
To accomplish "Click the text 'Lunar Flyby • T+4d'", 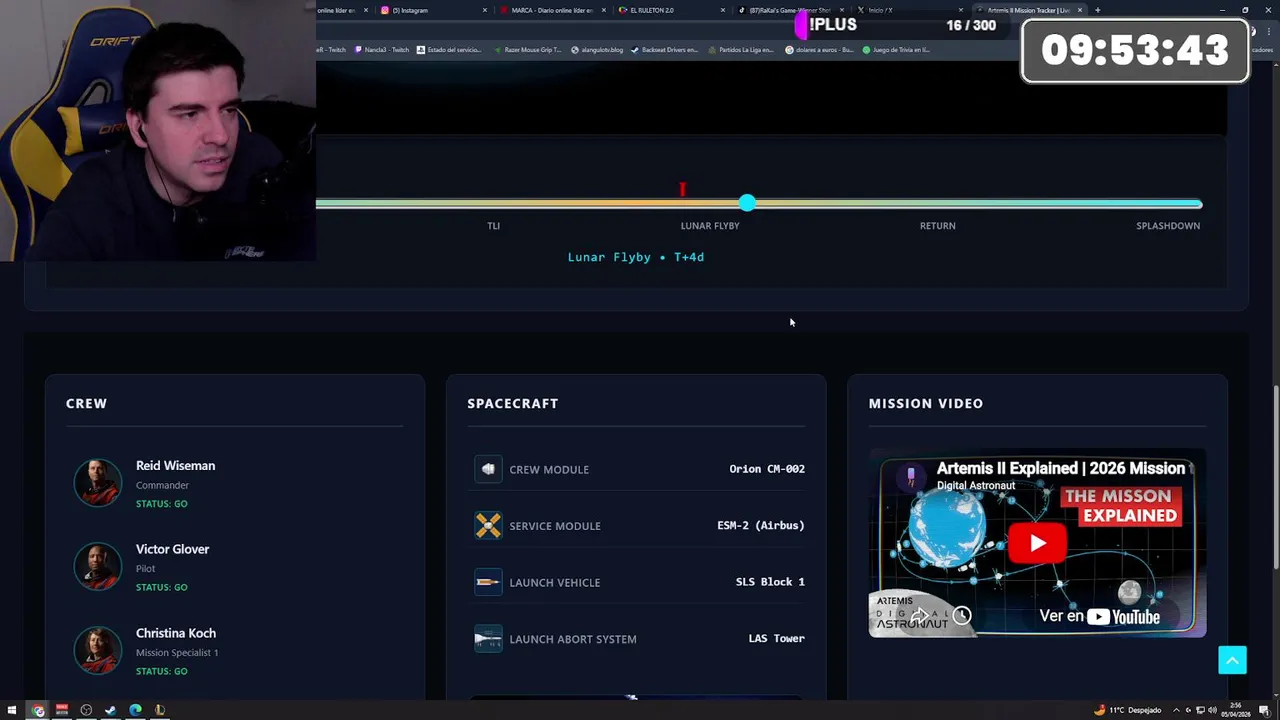I will (x=636, y=257).
